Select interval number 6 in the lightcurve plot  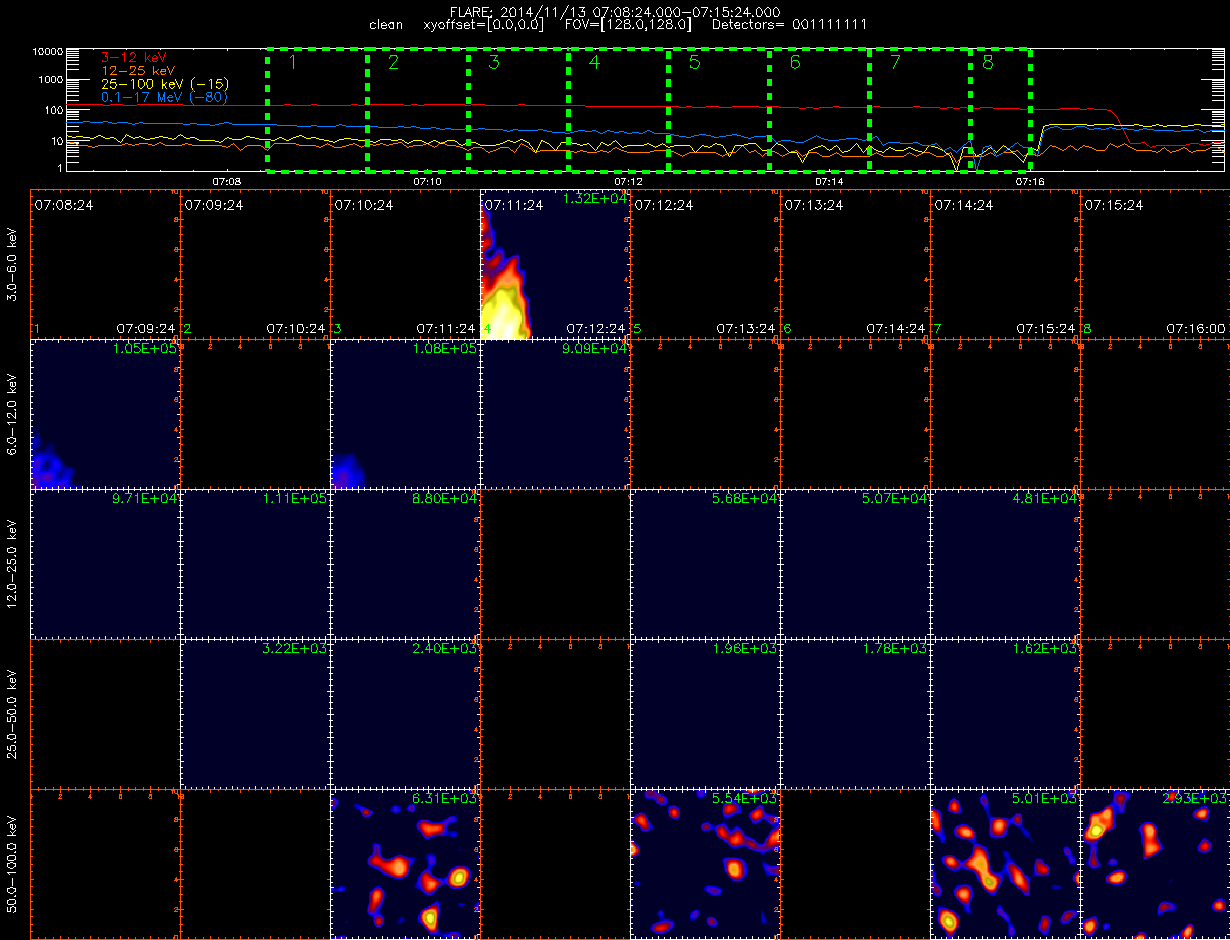tap(819, 109)
